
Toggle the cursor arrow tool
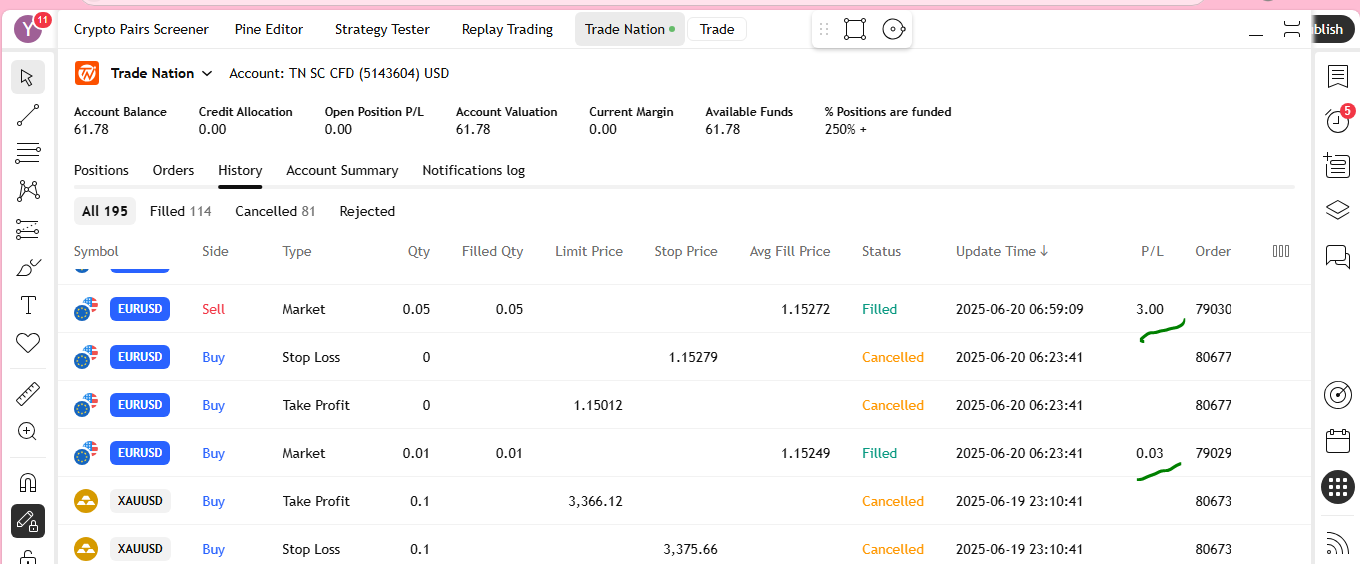28,77
